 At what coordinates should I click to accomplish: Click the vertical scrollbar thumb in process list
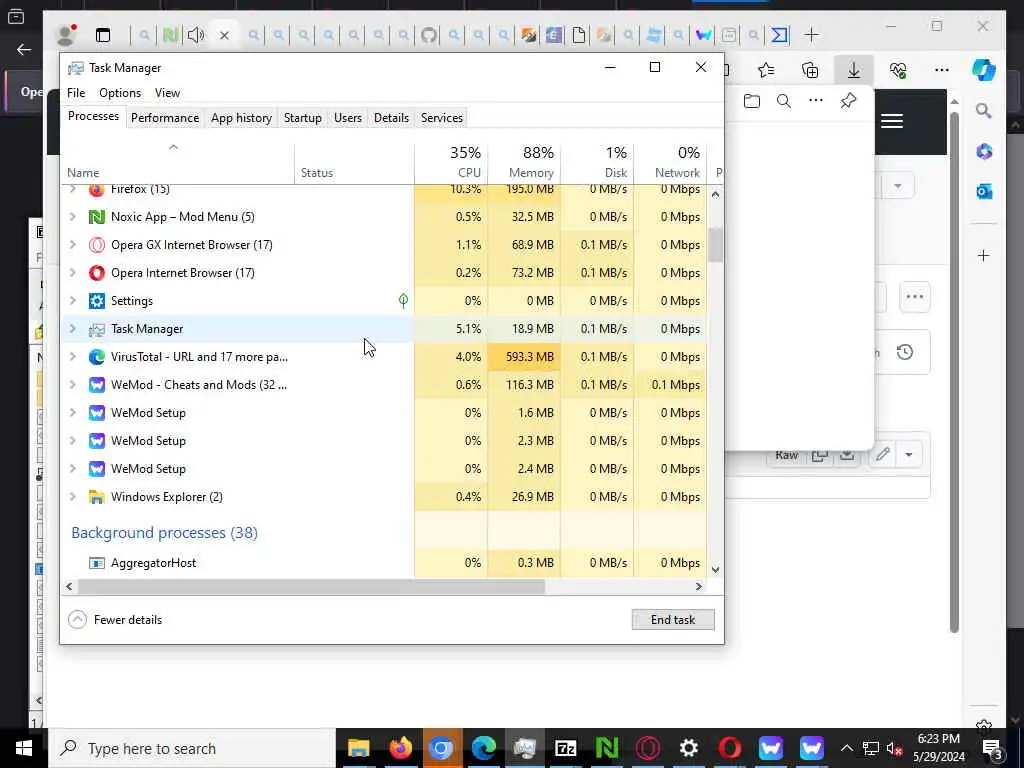coord(715,245)
